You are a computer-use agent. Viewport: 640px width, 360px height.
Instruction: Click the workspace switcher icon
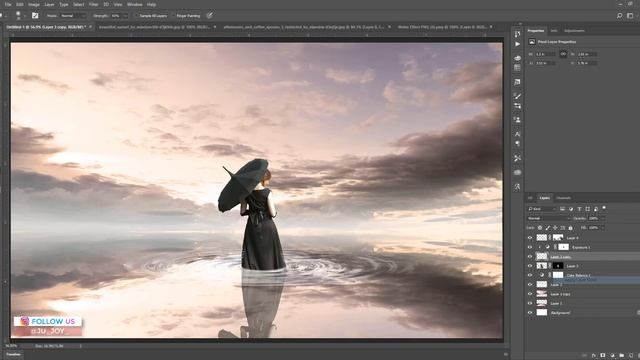(x=630, y=16)
